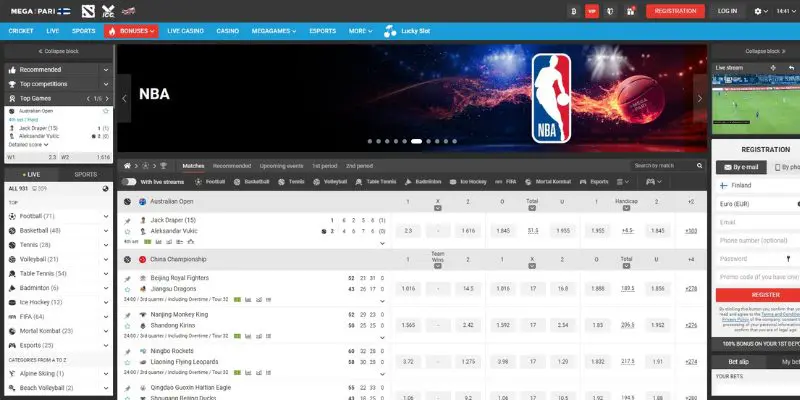This screenshot has width=800, height=400.
Task: Favorite the Draper vs Vukic match star
Action: 128,232
